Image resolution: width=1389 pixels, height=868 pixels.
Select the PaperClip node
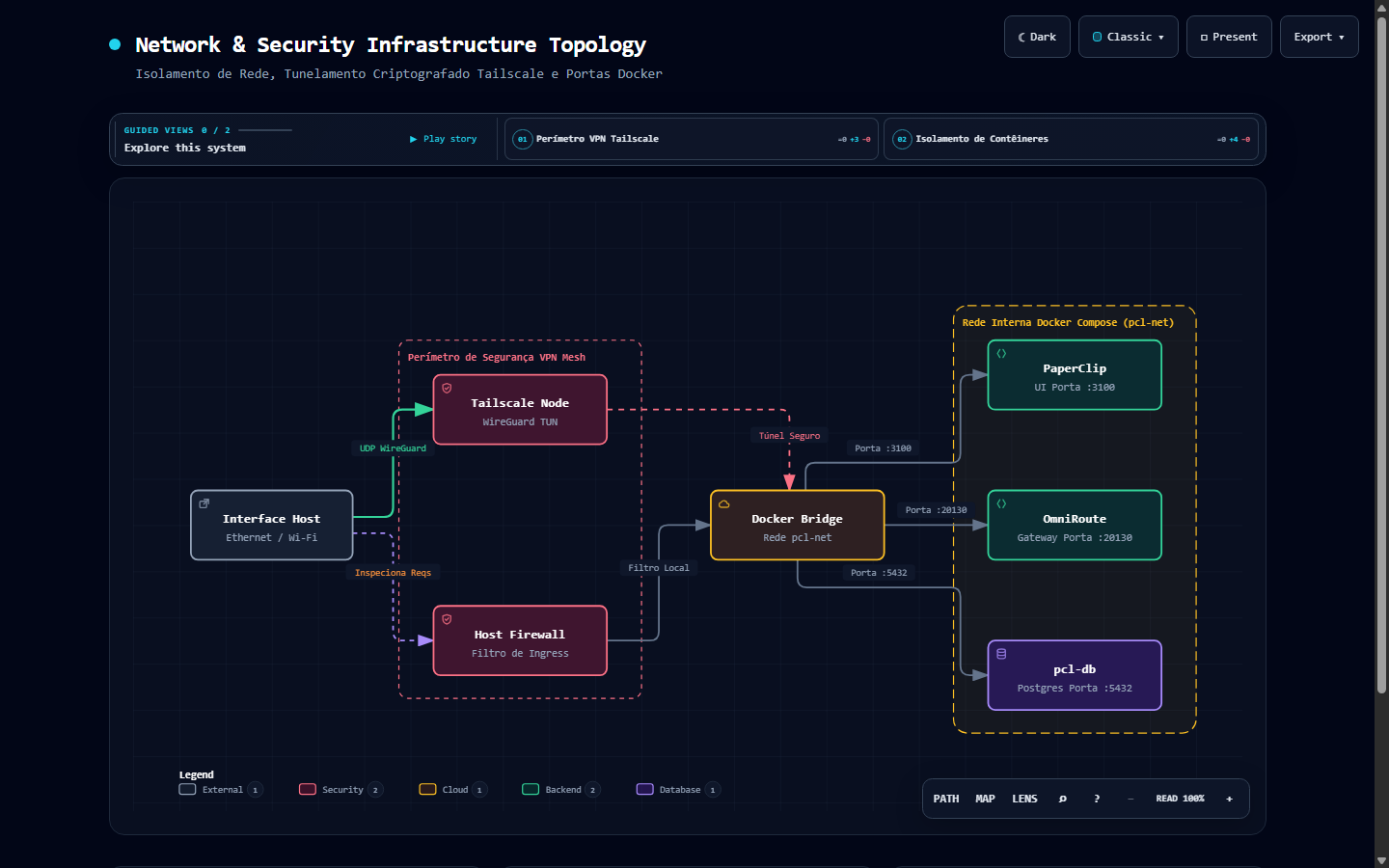[x=1075, y=375]
